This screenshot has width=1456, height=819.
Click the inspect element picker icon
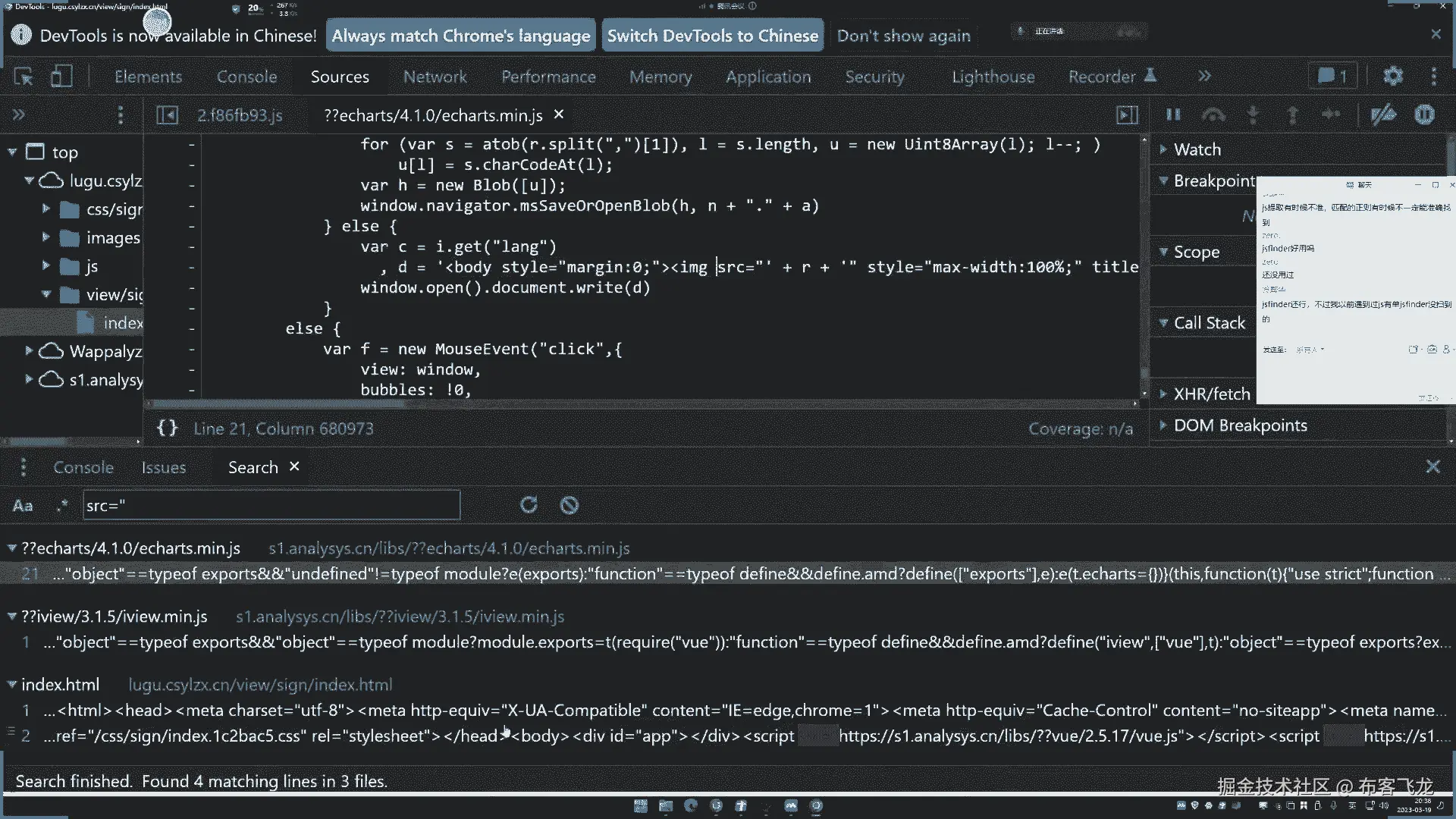pos(24,77)
